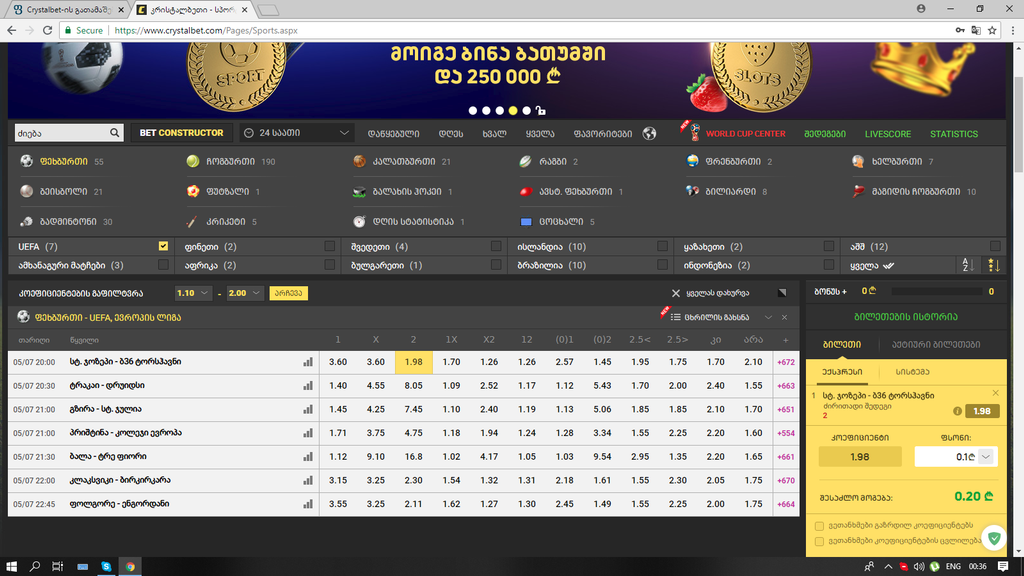
Task: Click the collapse-panel corner icon near close all
Action: [782, 293]
